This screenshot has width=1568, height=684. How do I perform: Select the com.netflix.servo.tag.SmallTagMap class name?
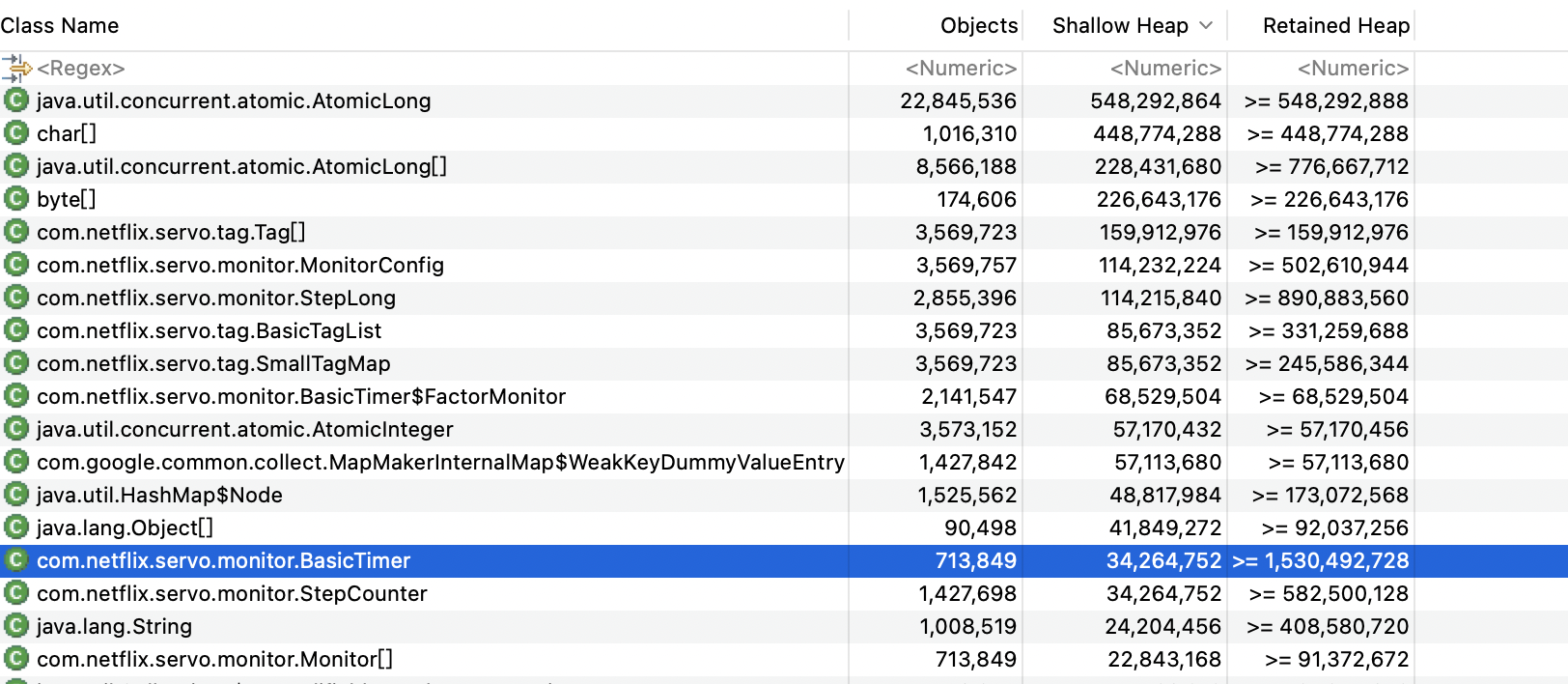point(213,363)
